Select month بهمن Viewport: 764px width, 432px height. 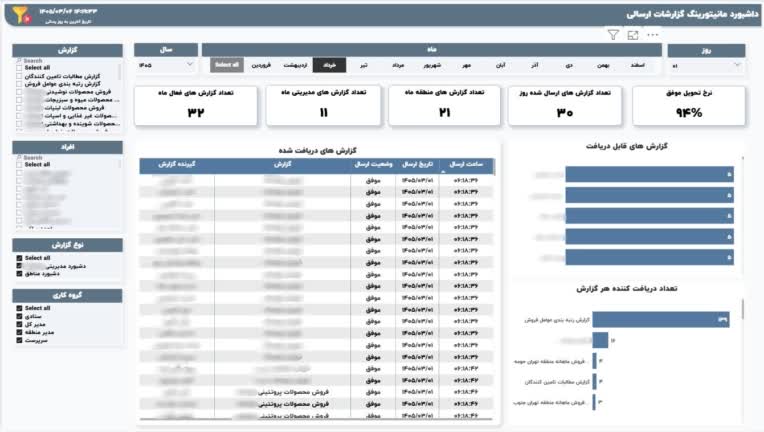(603, 65)
